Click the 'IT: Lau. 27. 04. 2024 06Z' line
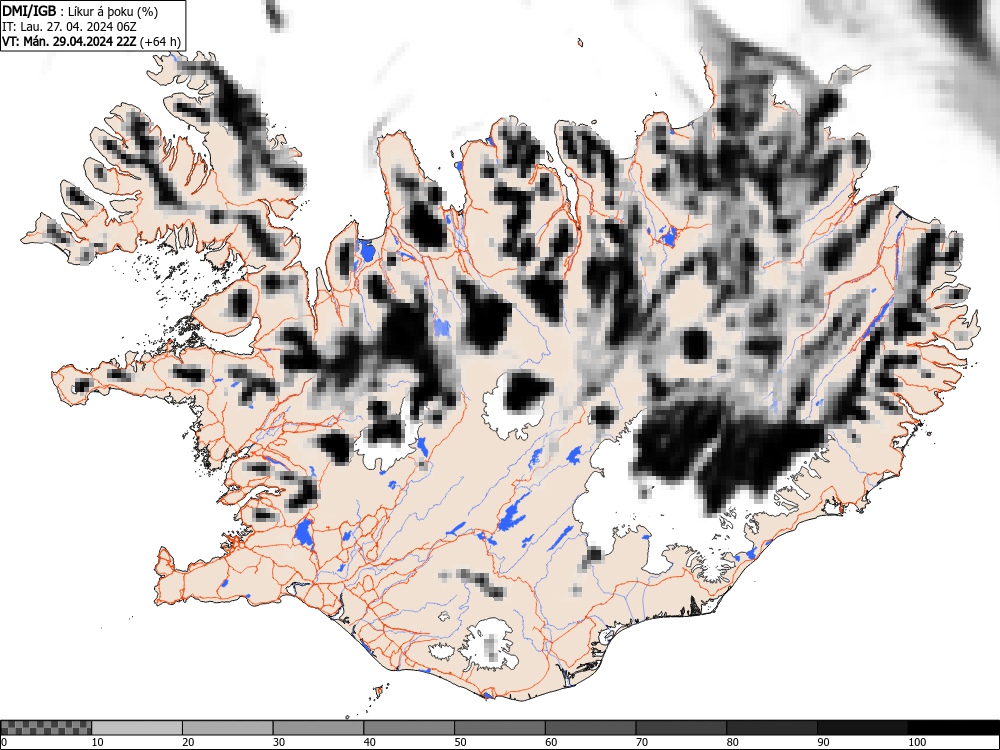This screenshot has height=750, width=1000. 69,27
